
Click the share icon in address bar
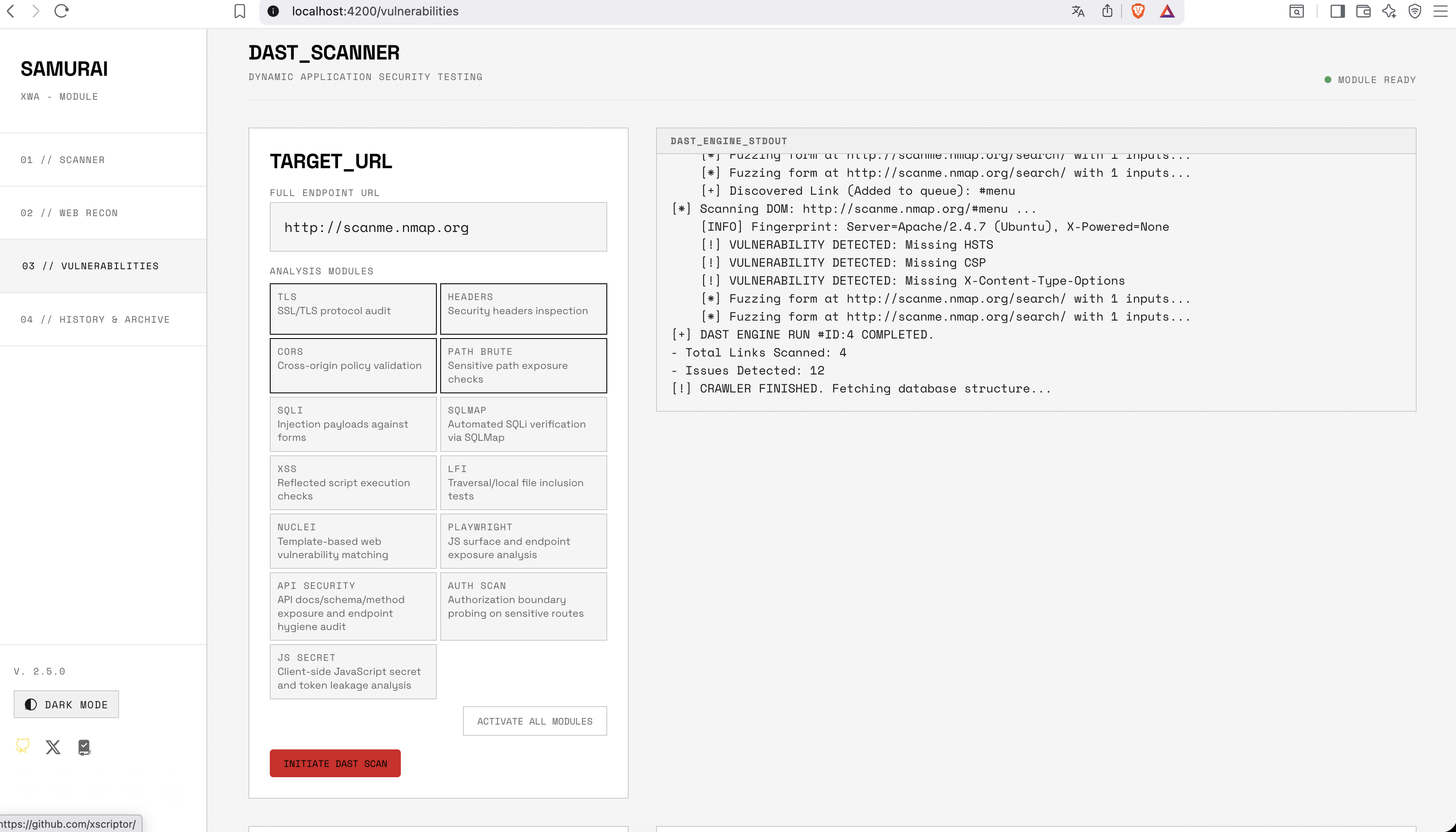[1107, 12]
